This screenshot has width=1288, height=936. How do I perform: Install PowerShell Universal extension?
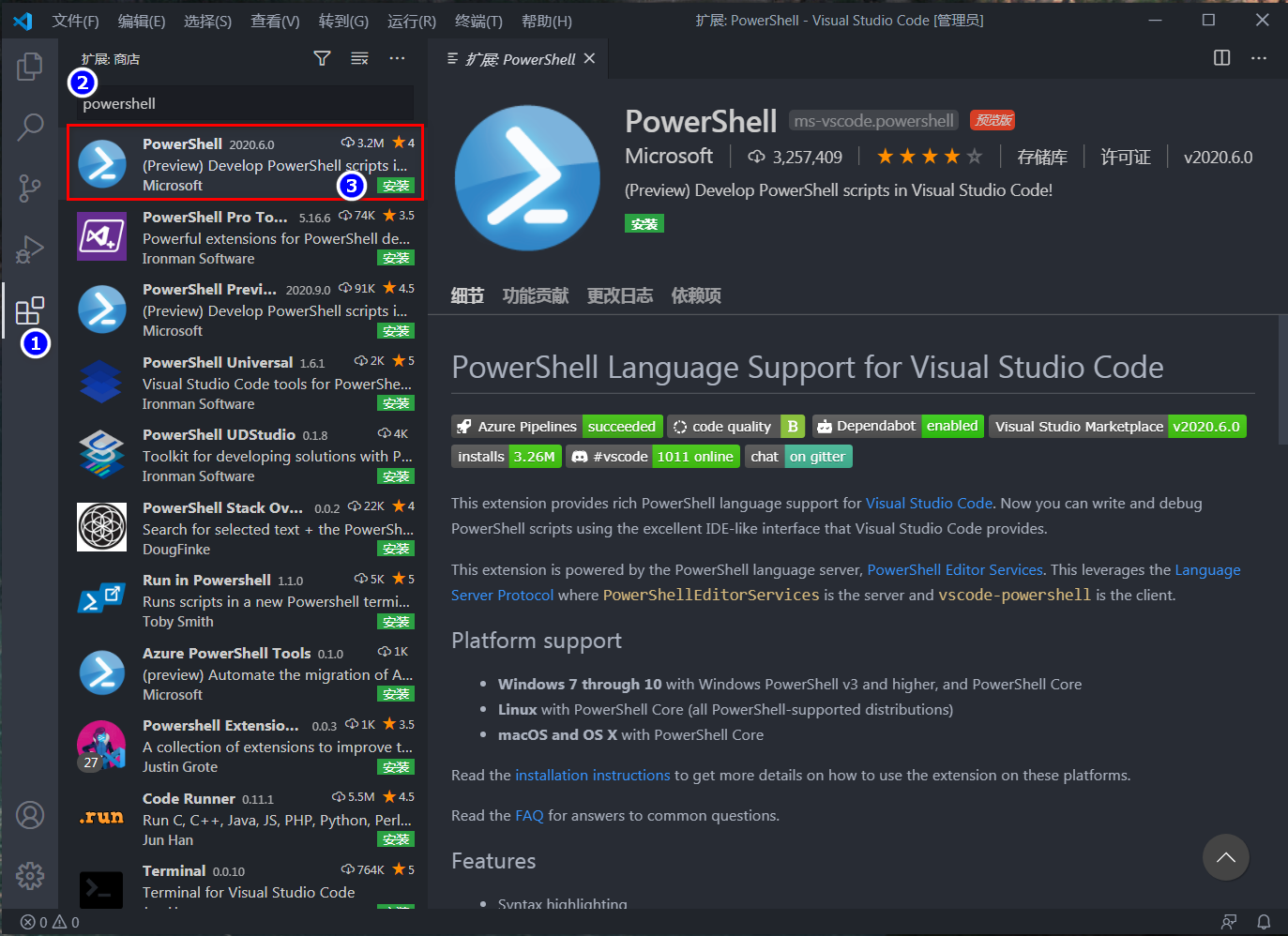396,403
